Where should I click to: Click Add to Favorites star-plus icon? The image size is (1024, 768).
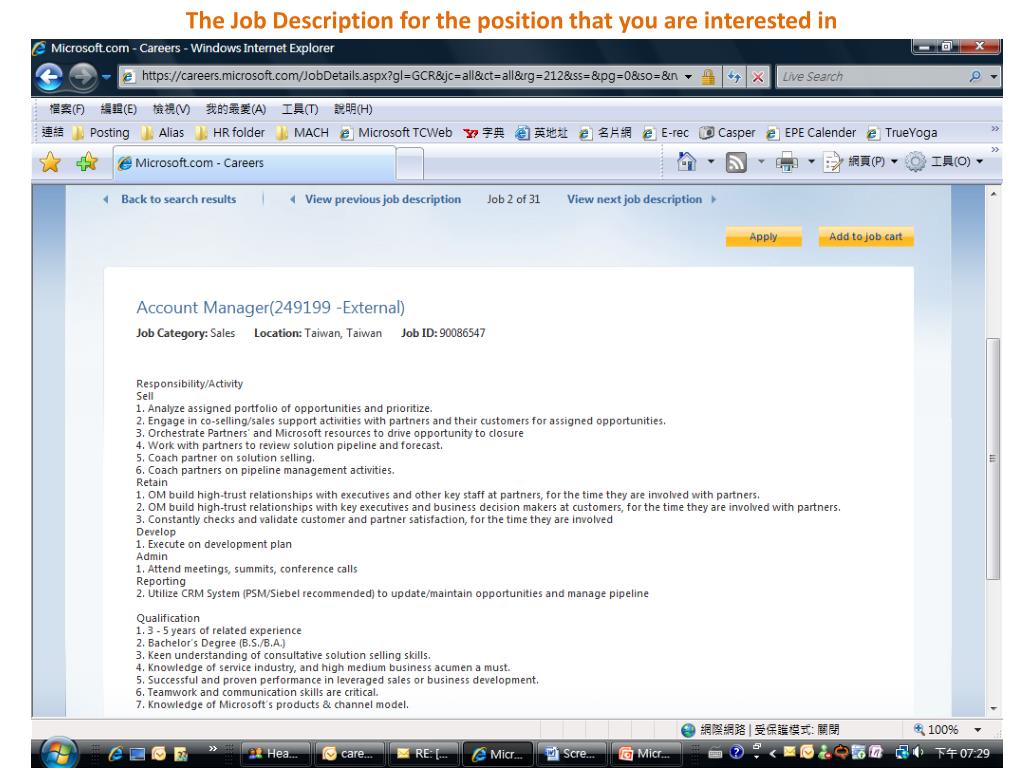point(86,162)
